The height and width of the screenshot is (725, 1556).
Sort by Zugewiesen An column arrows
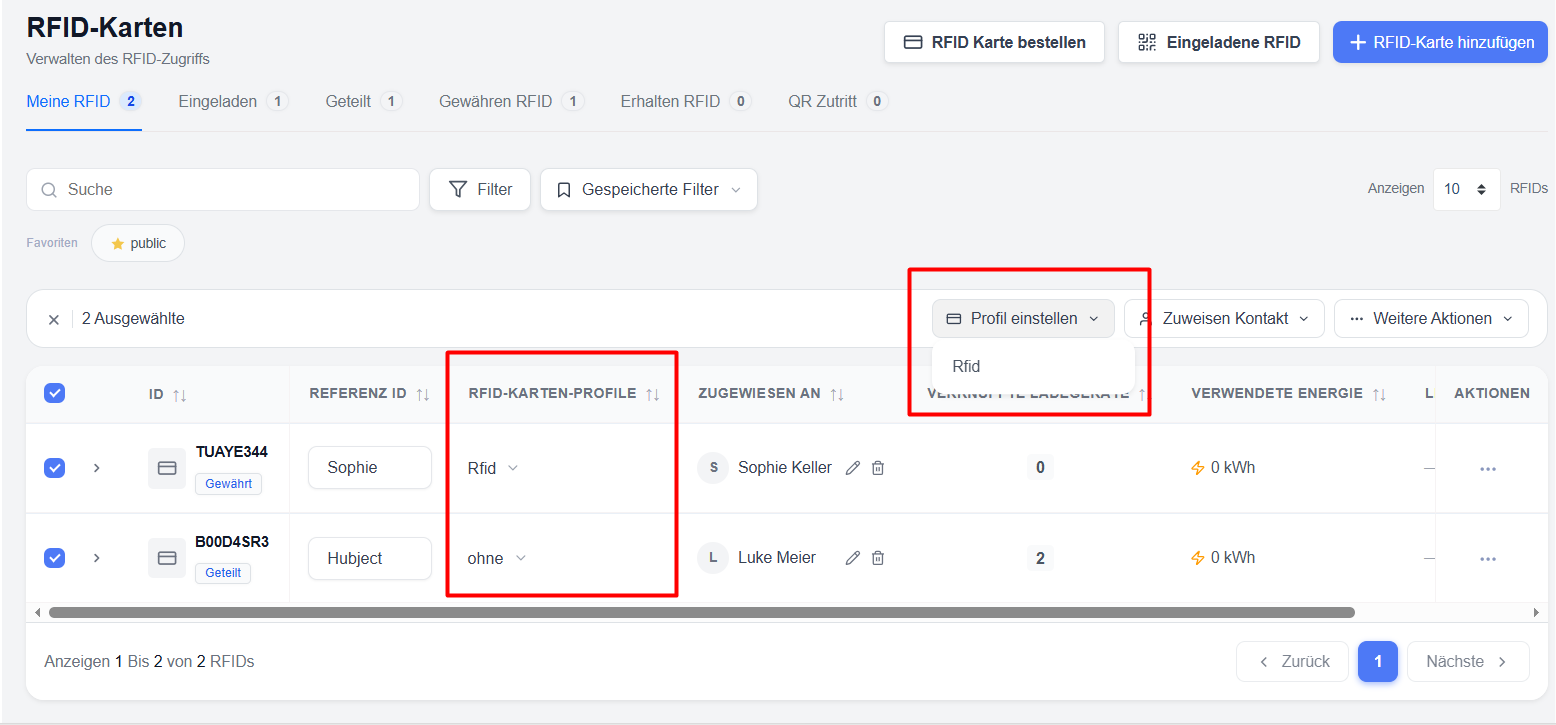click(837, 394)
